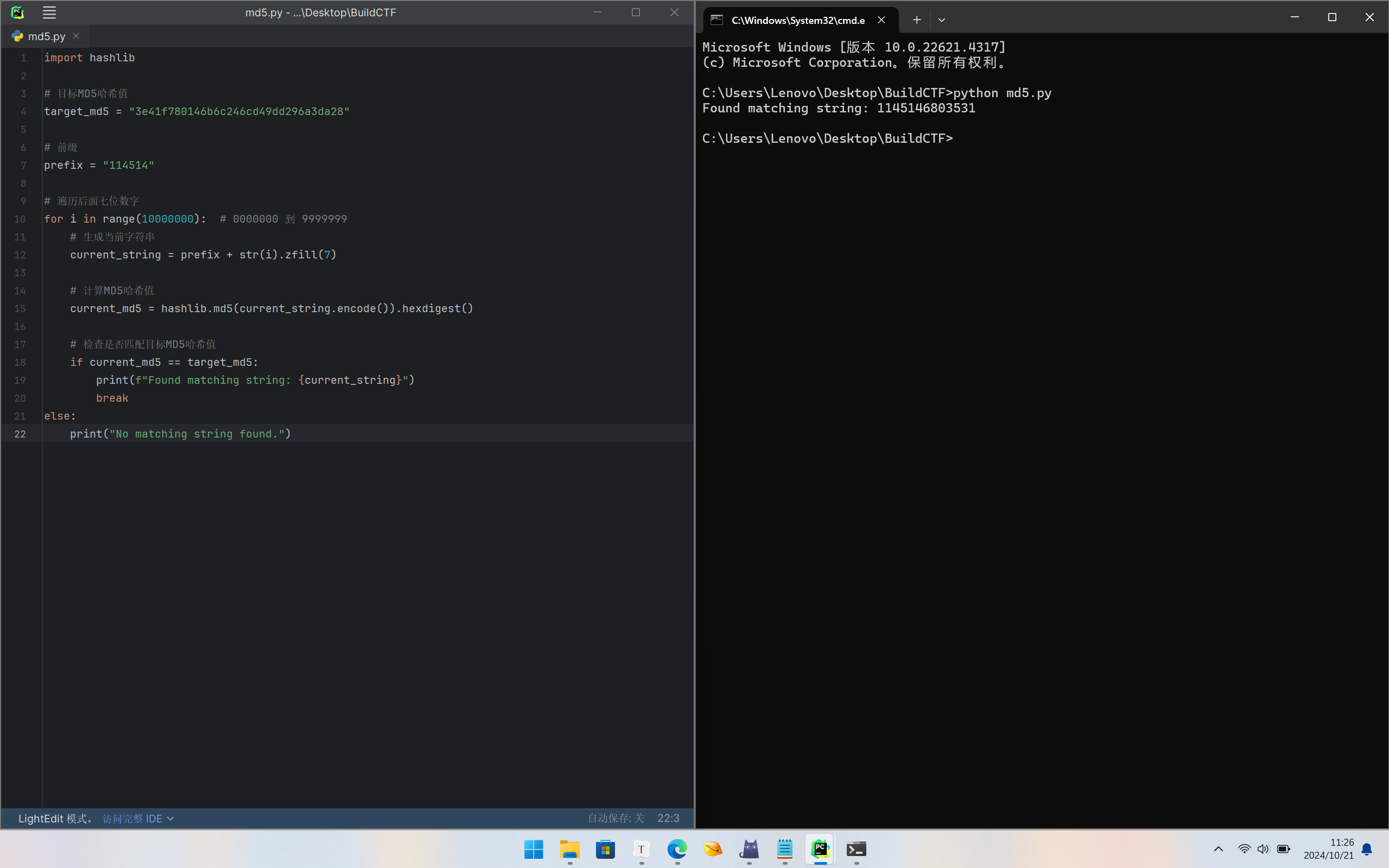Screen dimensions: 1389x868
Task: Open the PyCharm hamburger main menu
Action: [49, 12]
